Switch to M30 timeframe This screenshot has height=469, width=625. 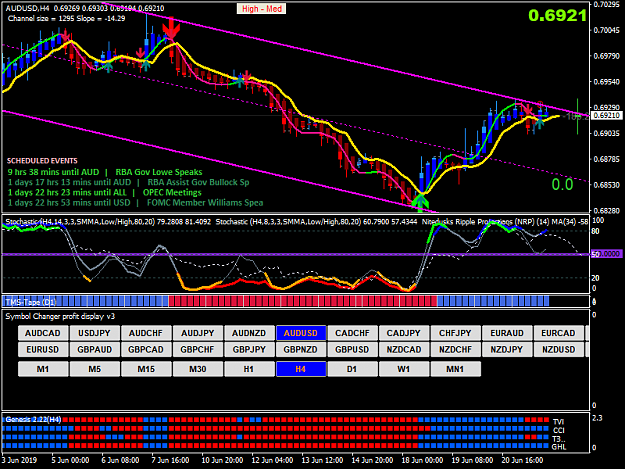pos(198,369)
